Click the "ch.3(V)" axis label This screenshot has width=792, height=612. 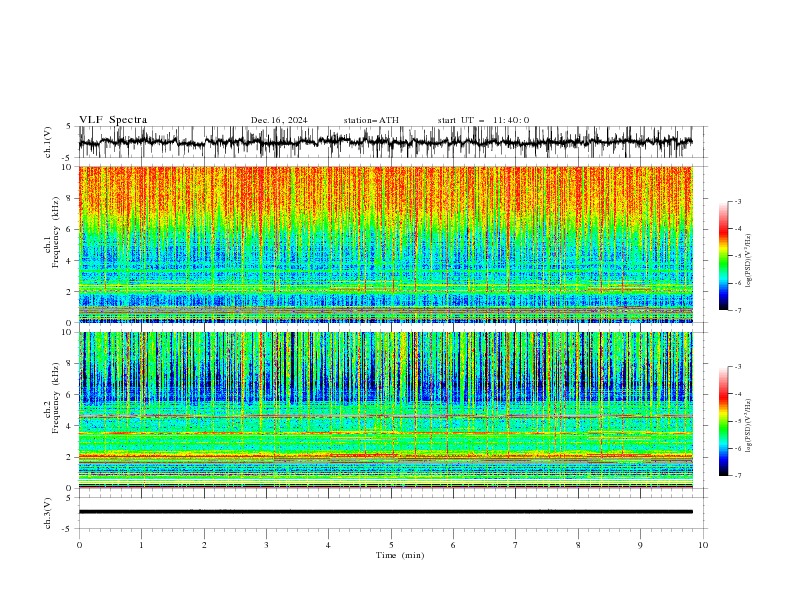click(x=48, y=513)
